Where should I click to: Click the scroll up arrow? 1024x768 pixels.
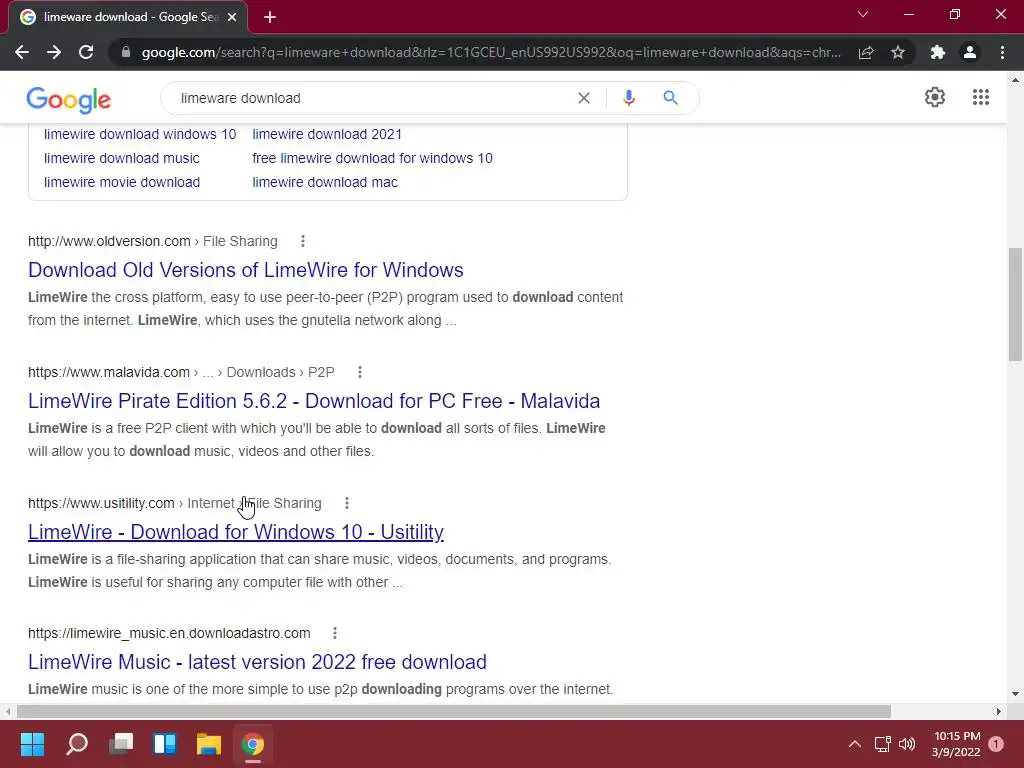coord(1015,80)
